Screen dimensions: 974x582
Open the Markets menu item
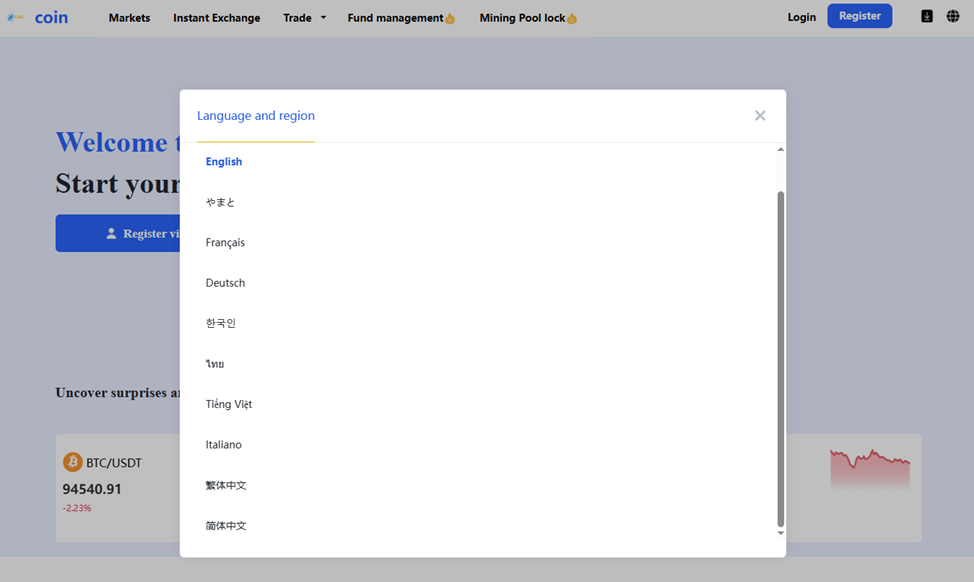pyautogui.click(x=129, y=18)
